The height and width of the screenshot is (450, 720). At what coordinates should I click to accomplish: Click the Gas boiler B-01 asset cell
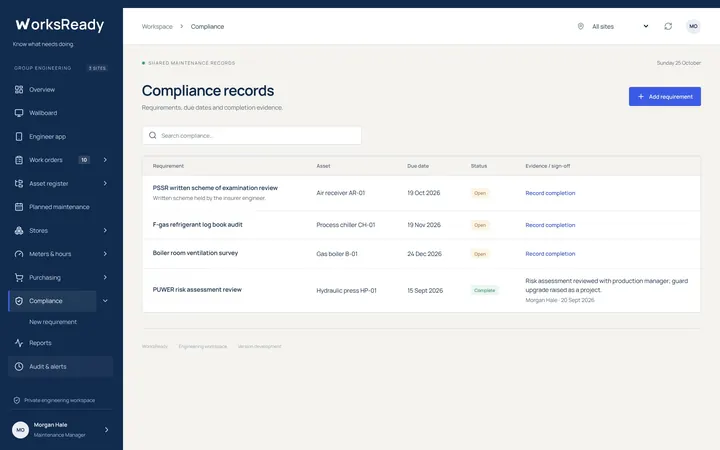point(337,253)
